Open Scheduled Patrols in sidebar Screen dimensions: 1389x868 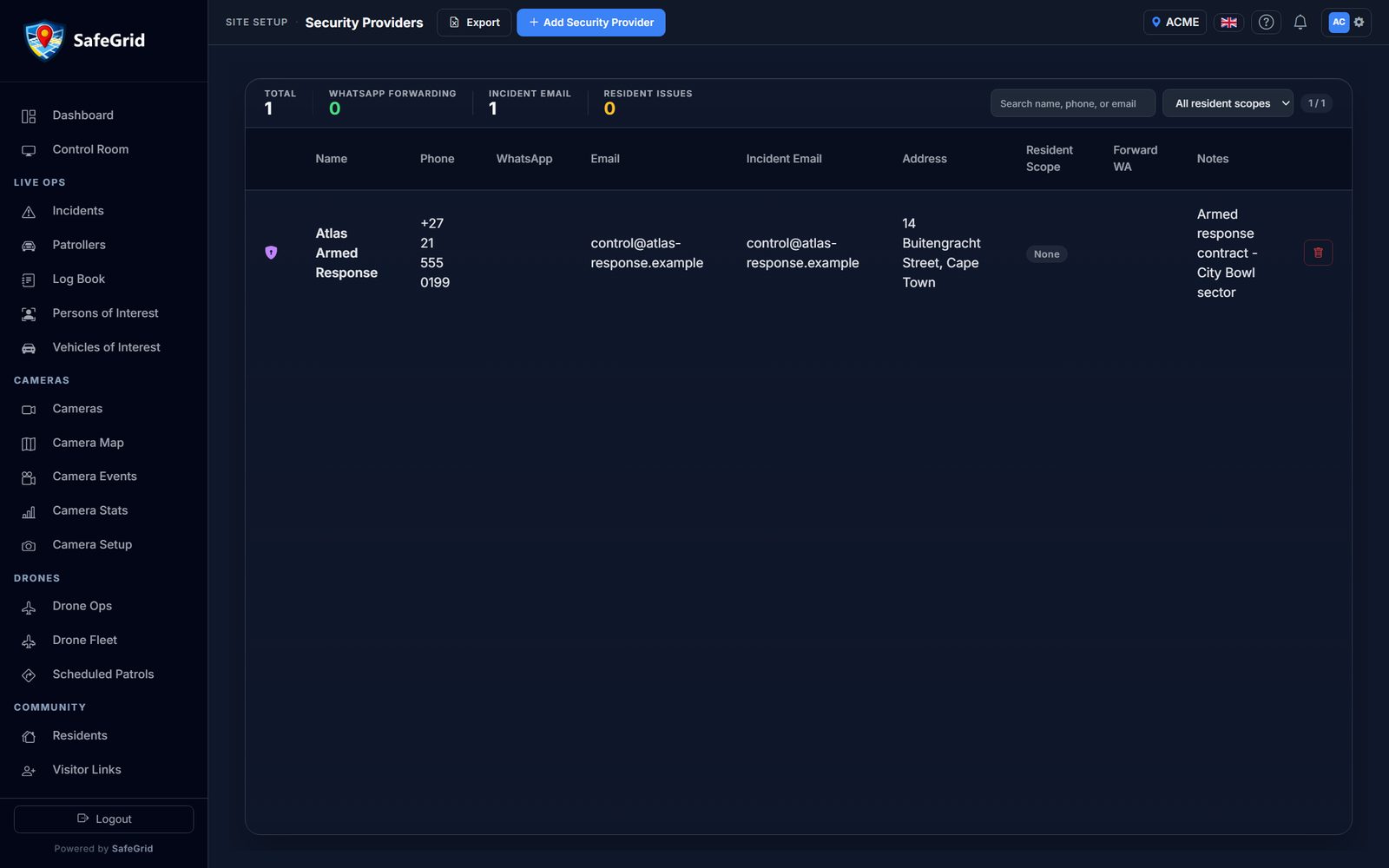pyautogui.click(x=104, y=674)
